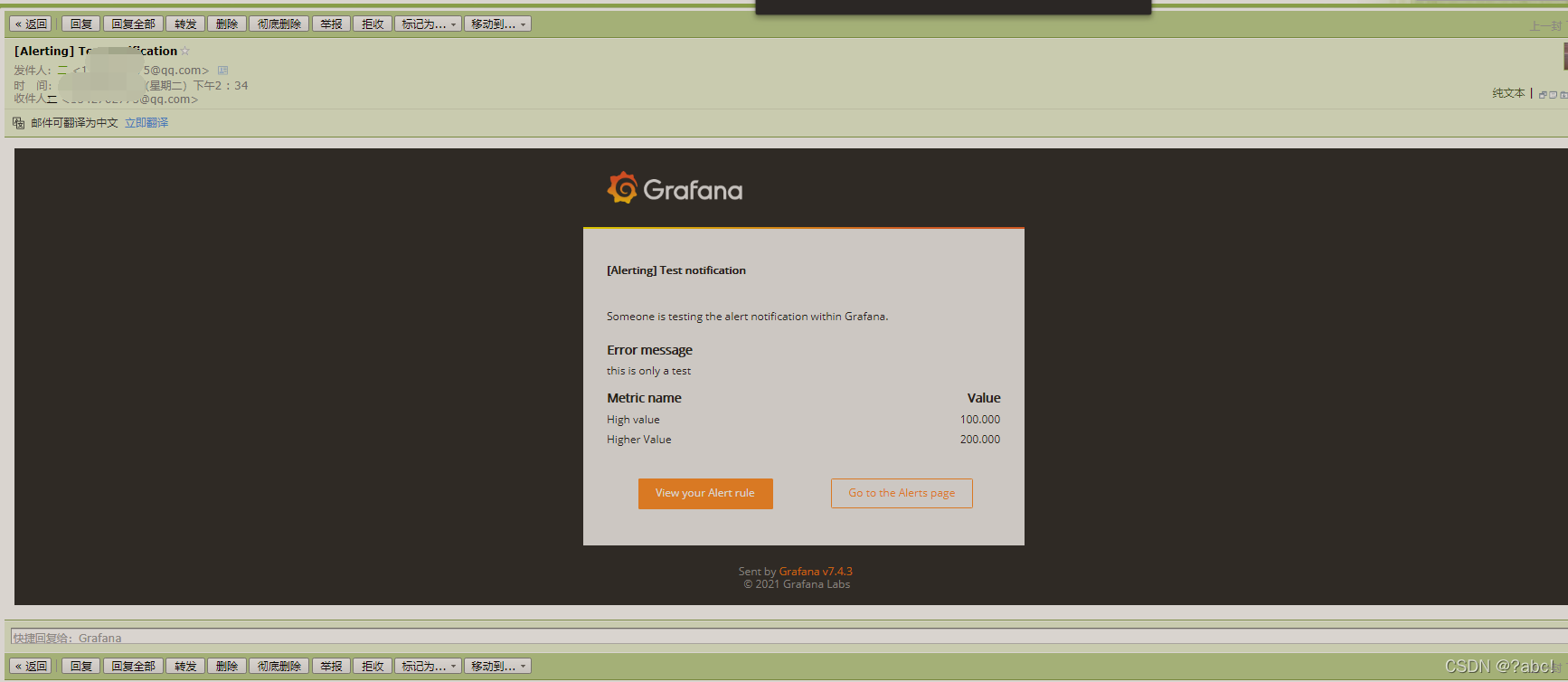Screen dimensions: 1568x682
Task: Click Go to the Alerts page button
Action: pos(902,493)
